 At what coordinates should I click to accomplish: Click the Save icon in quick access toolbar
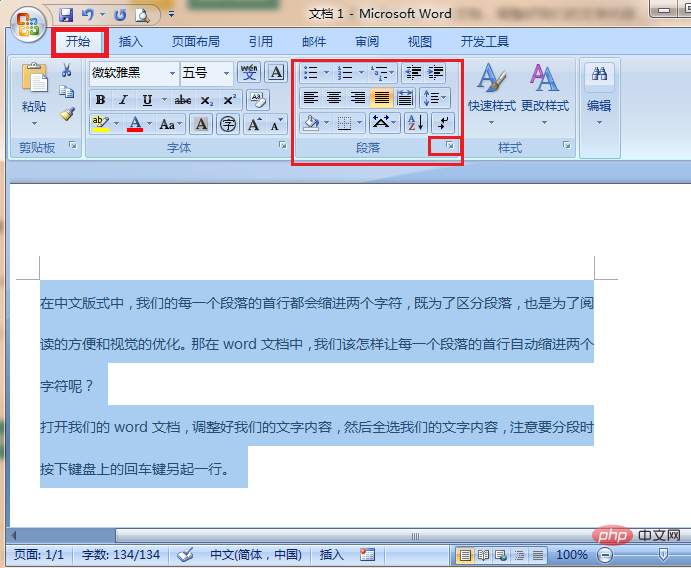[66, 15]
